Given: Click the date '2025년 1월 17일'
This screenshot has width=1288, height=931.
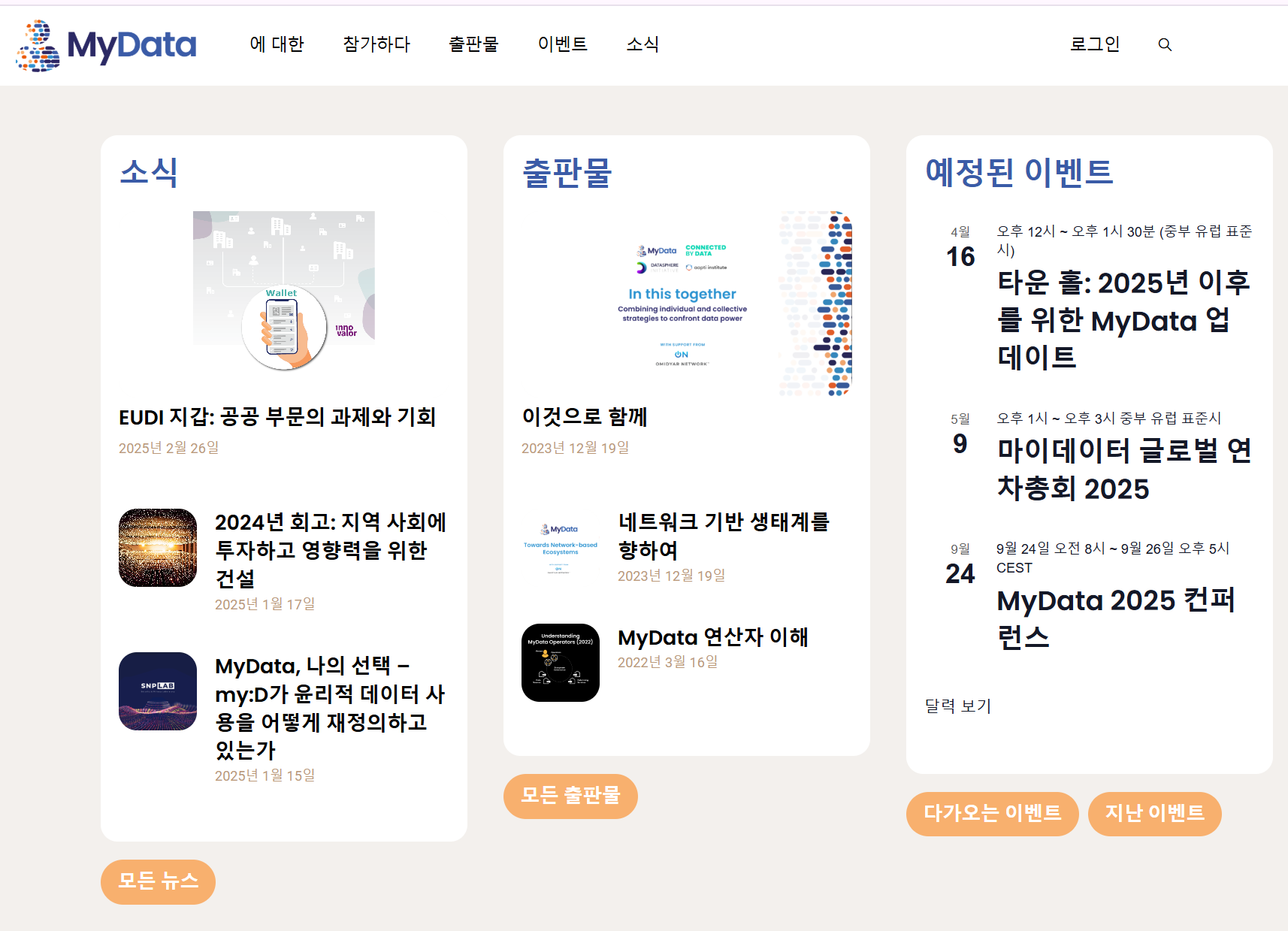Looking at the screenshot, I should pos(265,604).
